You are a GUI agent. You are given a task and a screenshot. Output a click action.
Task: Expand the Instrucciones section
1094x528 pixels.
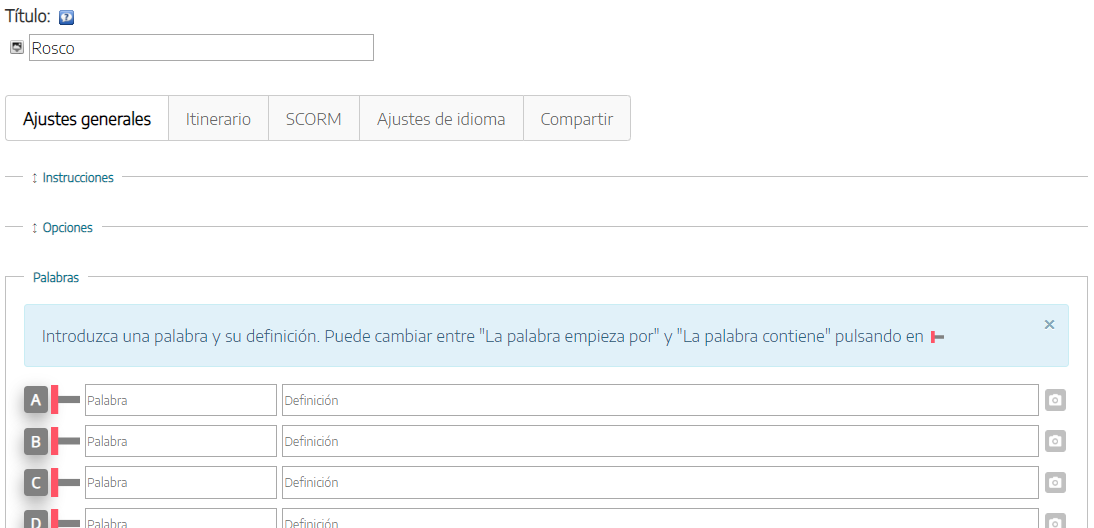(x=77, y=177)
